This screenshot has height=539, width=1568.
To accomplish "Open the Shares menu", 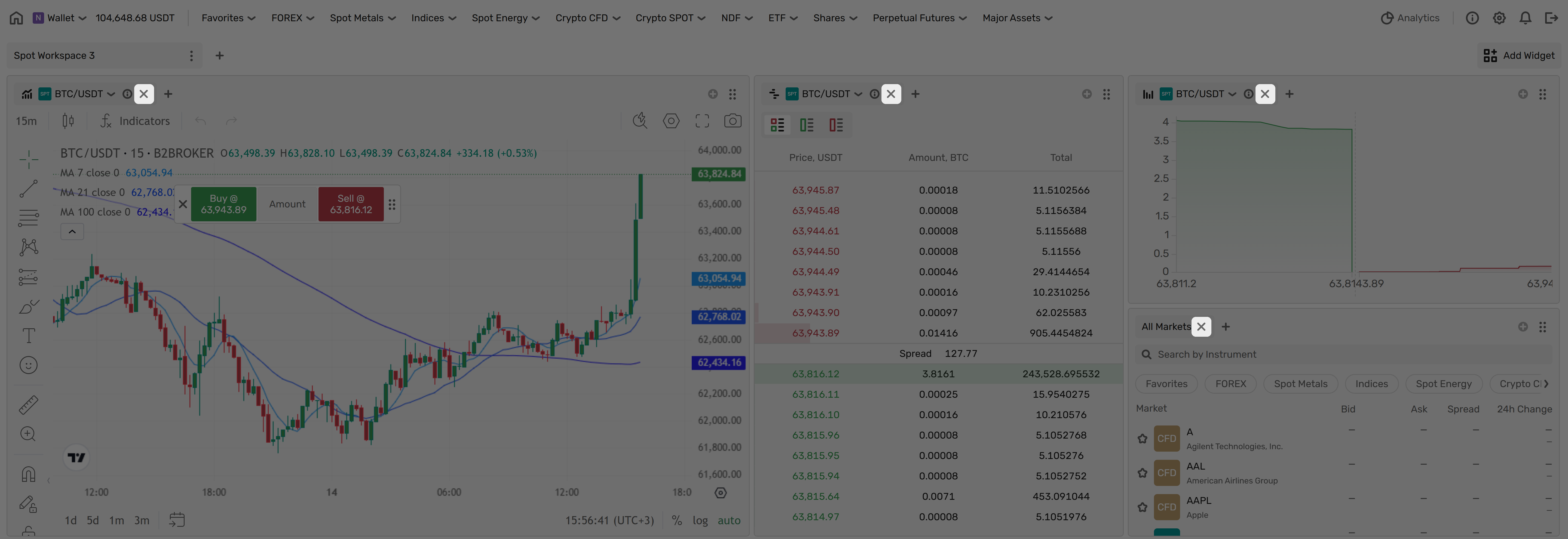I will coord(835,18).
